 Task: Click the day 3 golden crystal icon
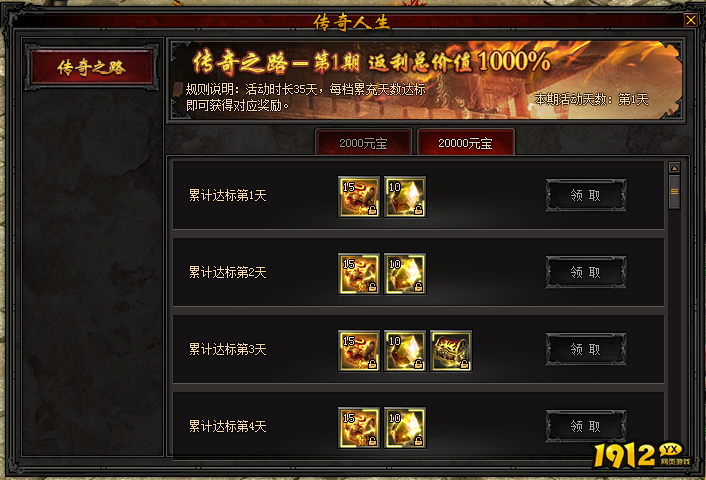coord(405,351)
